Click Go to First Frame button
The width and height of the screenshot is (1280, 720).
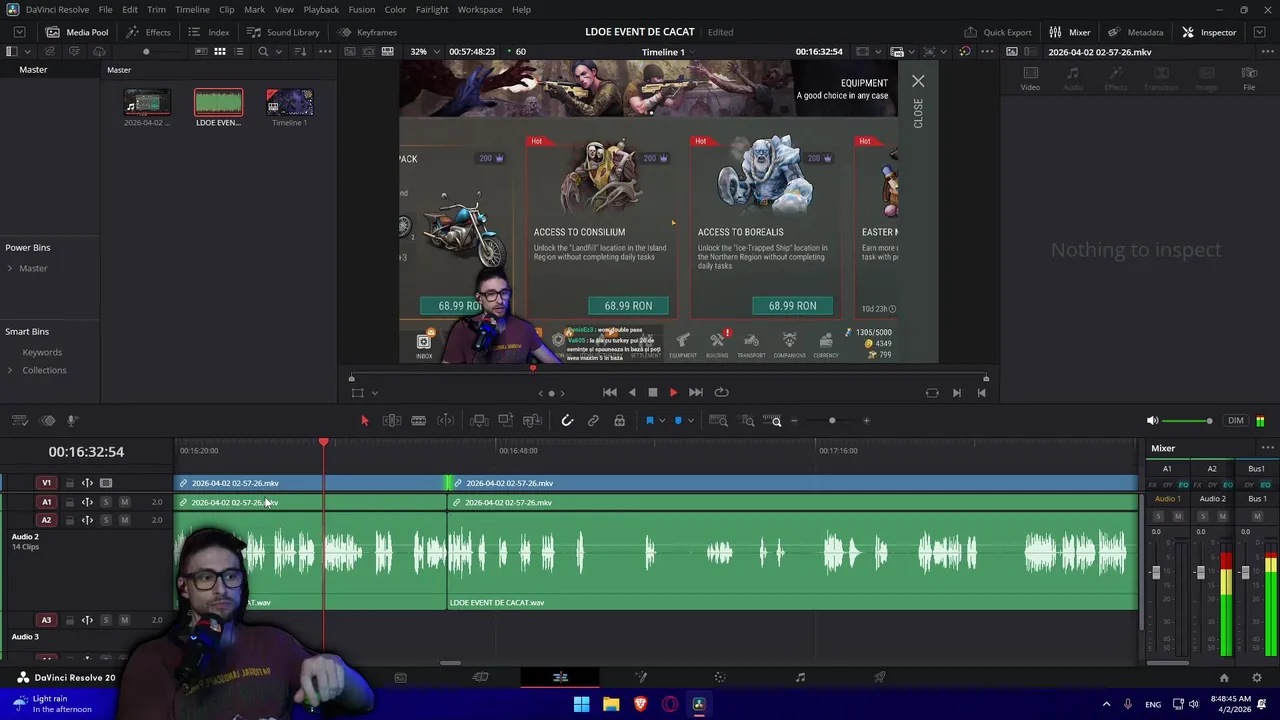tap(610, 393)
